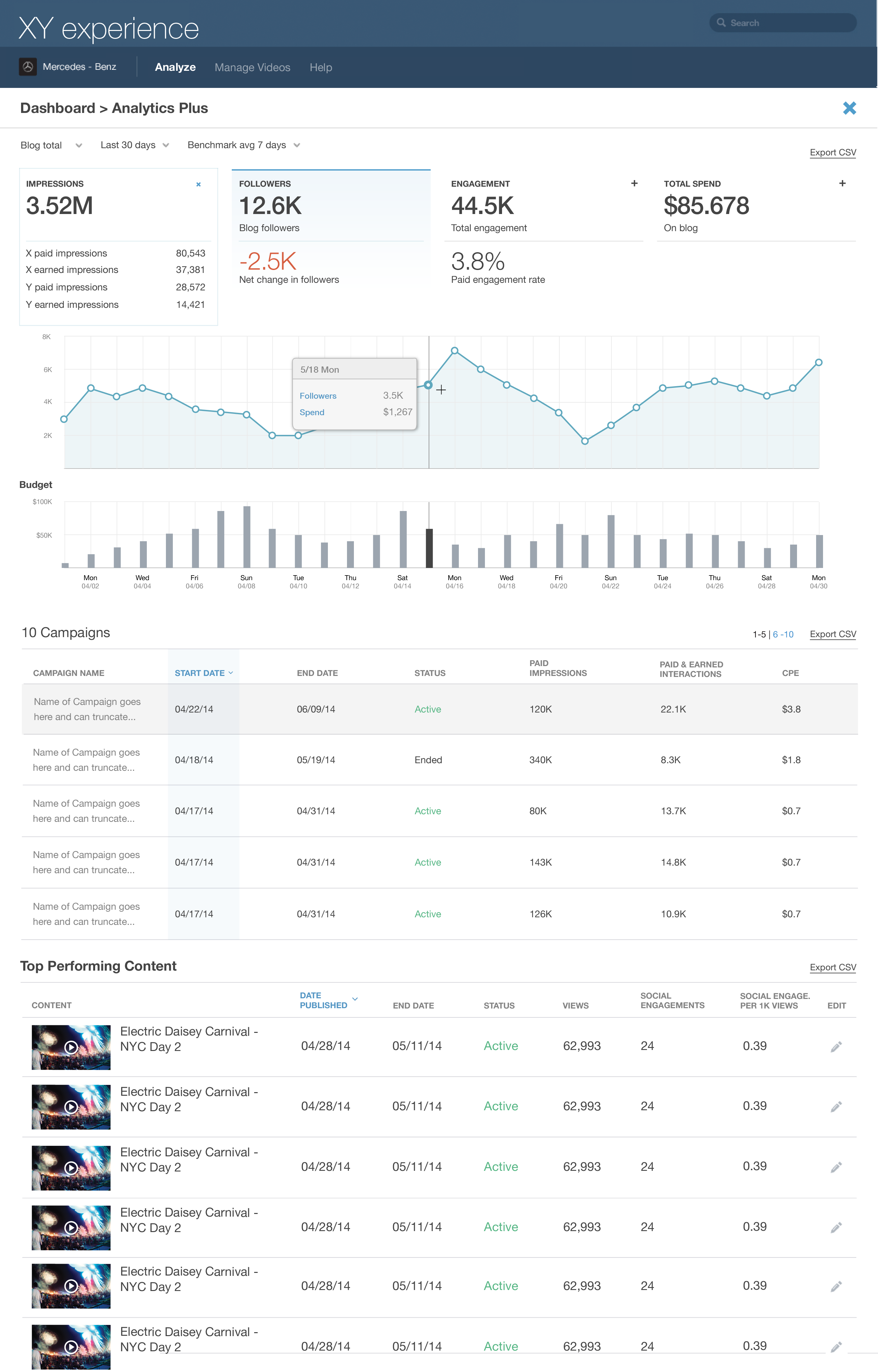Edit the first Electric Daisey Carnival row

tap(836, 1046)
